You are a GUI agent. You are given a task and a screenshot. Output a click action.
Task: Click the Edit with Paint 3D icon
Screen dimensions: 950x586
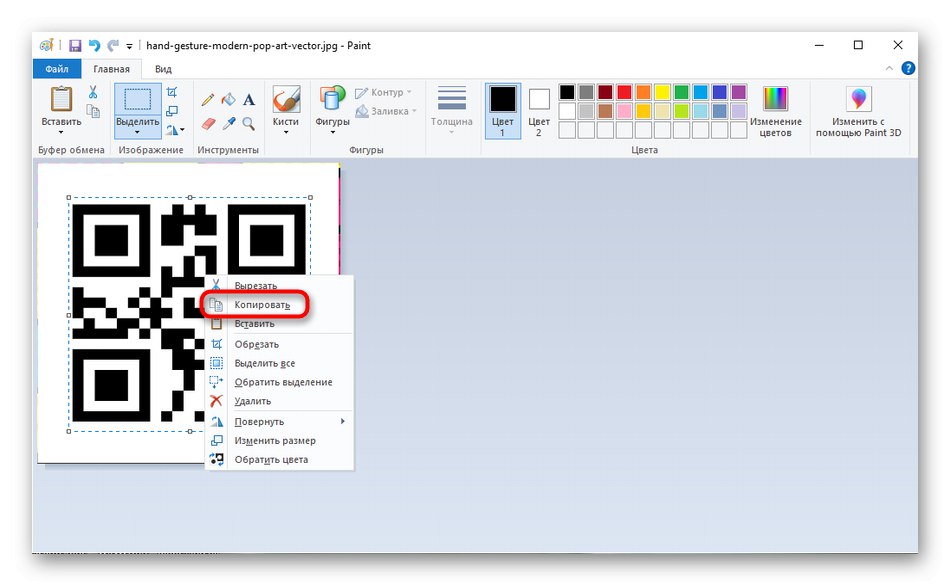coord(859,99)
